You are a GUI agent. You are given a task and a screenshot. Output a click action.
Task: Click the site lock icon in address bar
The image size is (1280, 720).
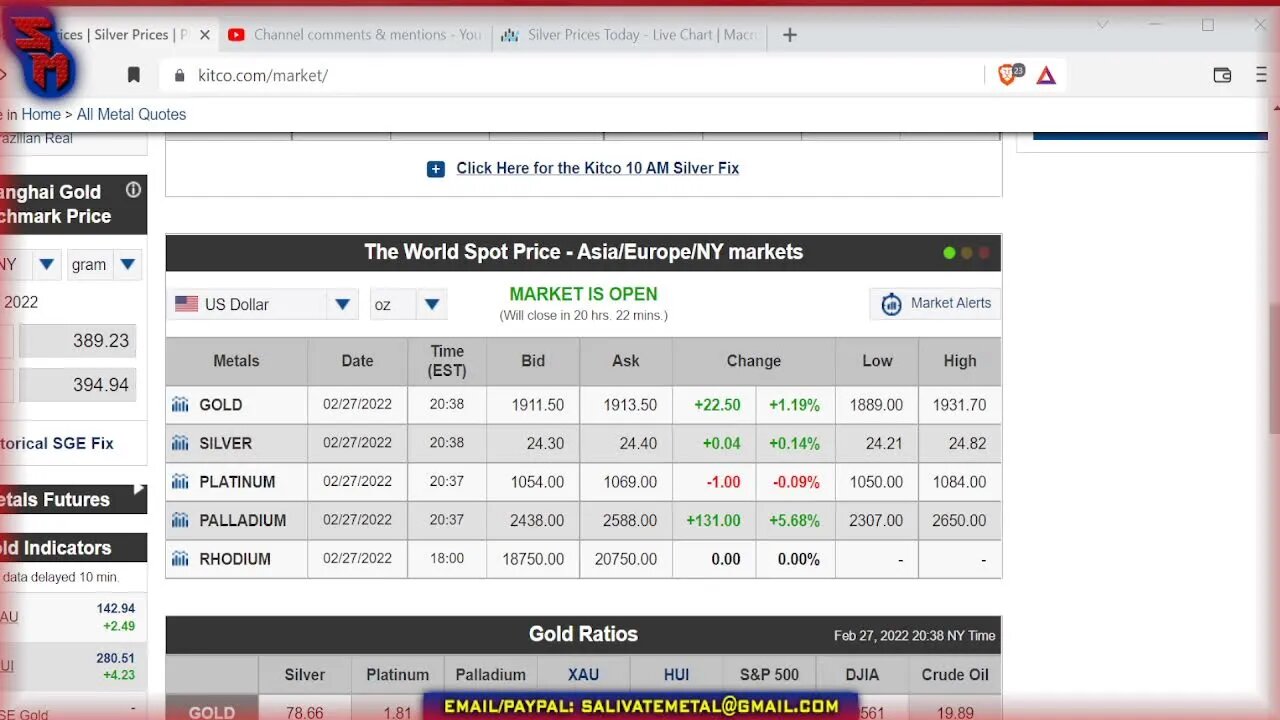(x=180, y=75)
